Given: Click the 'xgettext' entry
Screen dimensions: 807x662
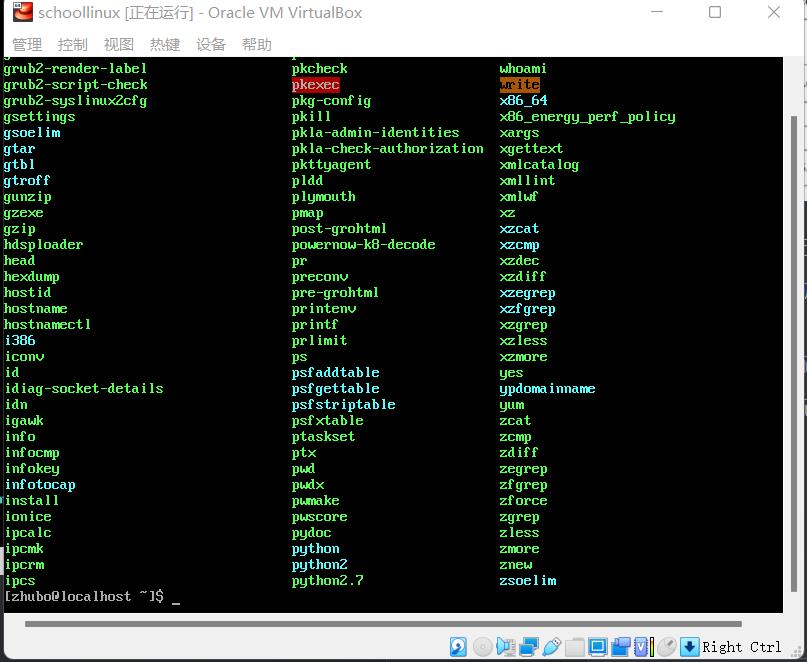Looking at the screenshot, I should point(531,149).
